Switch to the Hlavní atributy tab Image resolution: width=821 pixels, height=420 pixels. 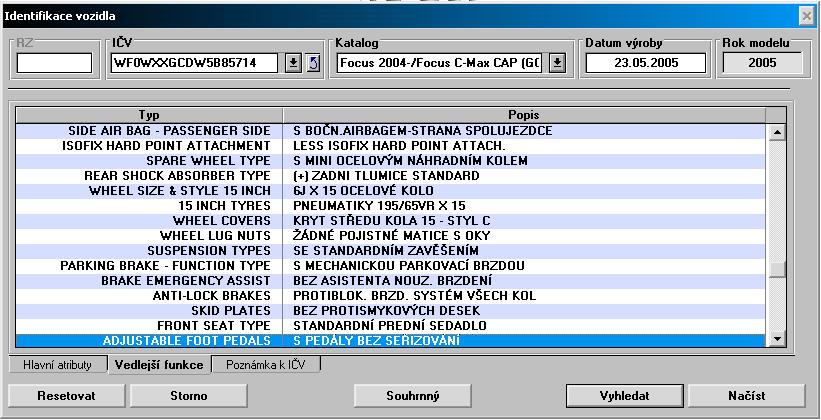tap(57, 365)
